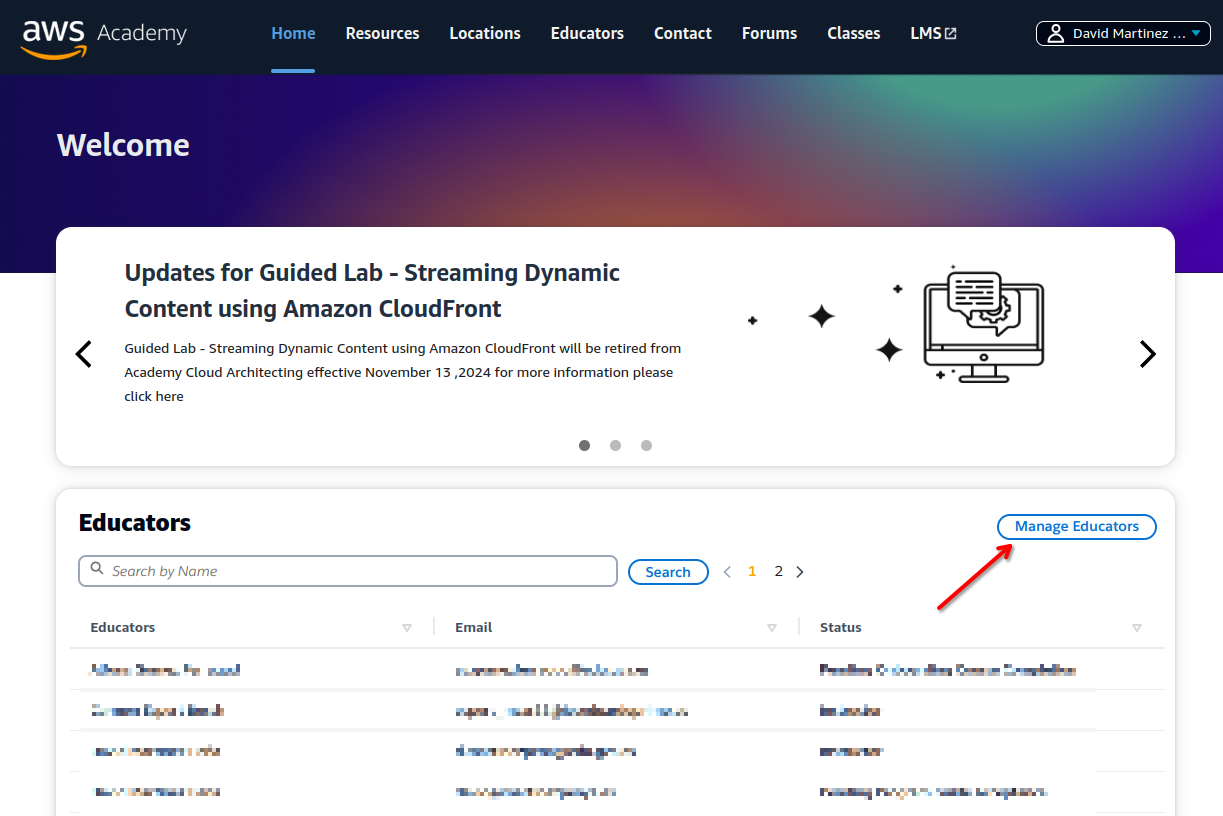Image resolution: width=1223 pixels, height=816 pixels.
Task: Open the Educators column filter arrow
Action: pos(407,628)
